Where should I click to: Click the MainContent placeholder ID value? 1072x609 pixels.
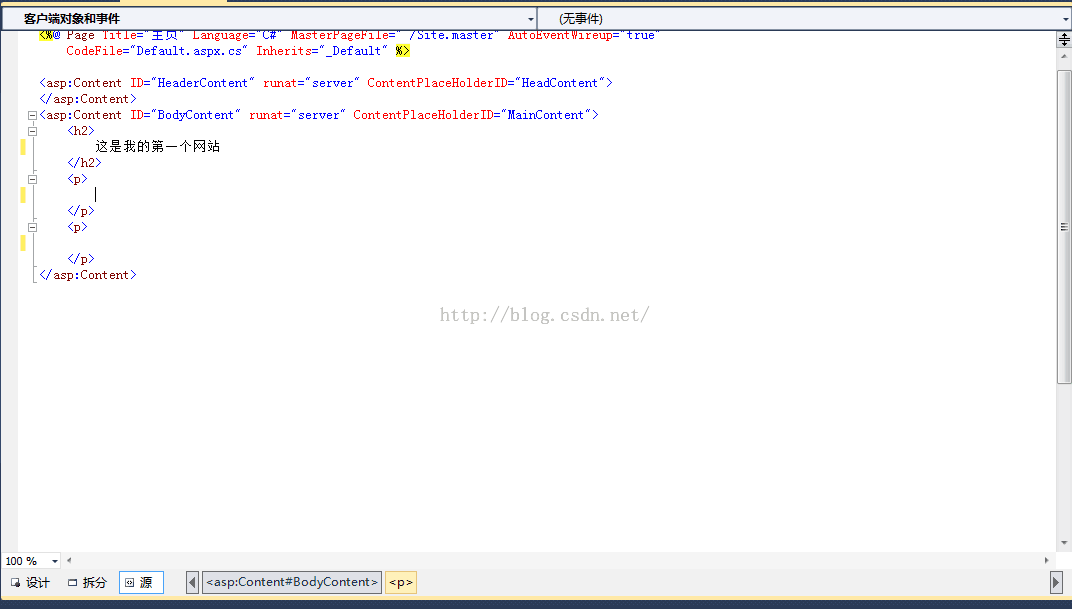pyautogui.click(x=546, y=115)
